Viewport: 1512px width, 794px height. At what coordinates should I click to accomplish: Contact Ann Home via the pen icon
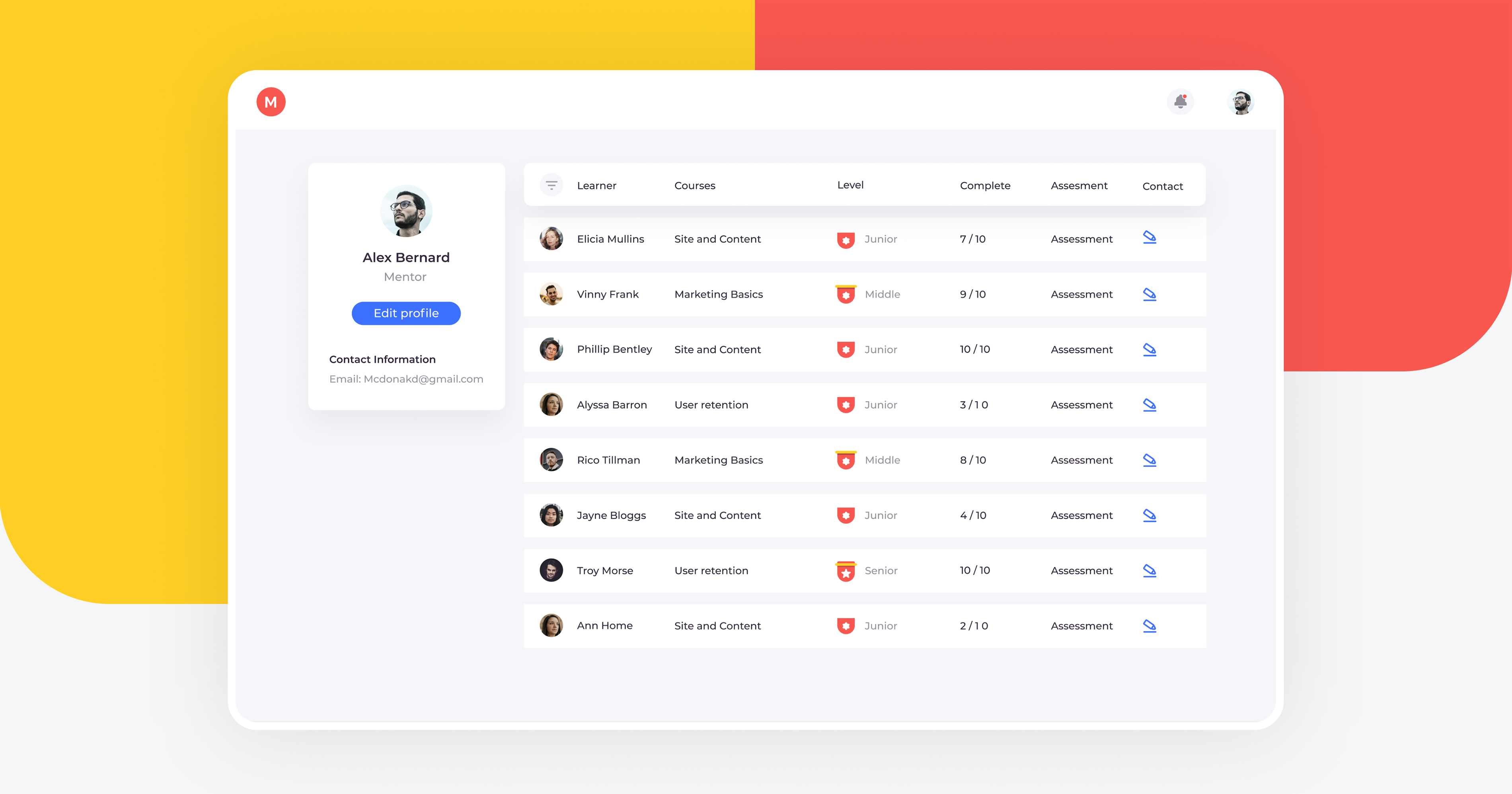(1149, 626)
